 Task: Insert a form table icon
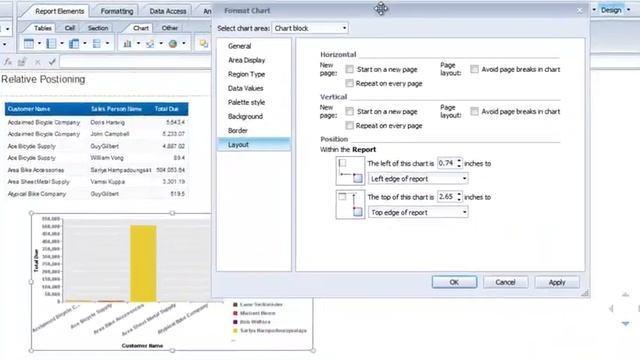(x=97, y=43)
